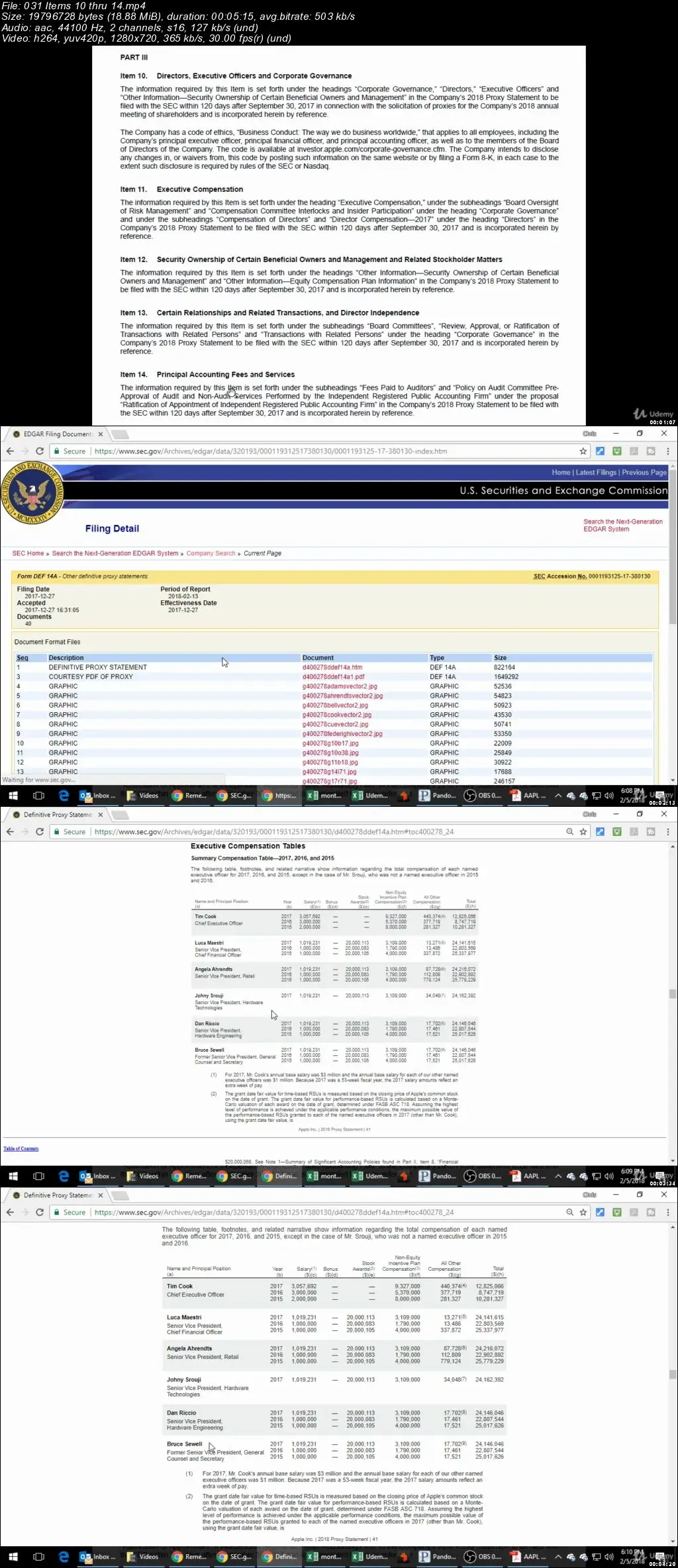Switch to the Excel "mont..." item on the 6:08 PM taskbar
The image size is (678, 1568).
tap(325, 796)
